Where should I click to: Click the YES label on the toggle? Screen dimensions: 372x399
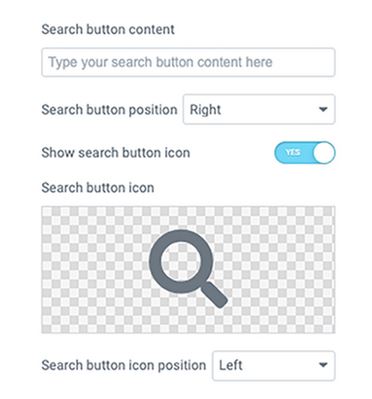293,152
